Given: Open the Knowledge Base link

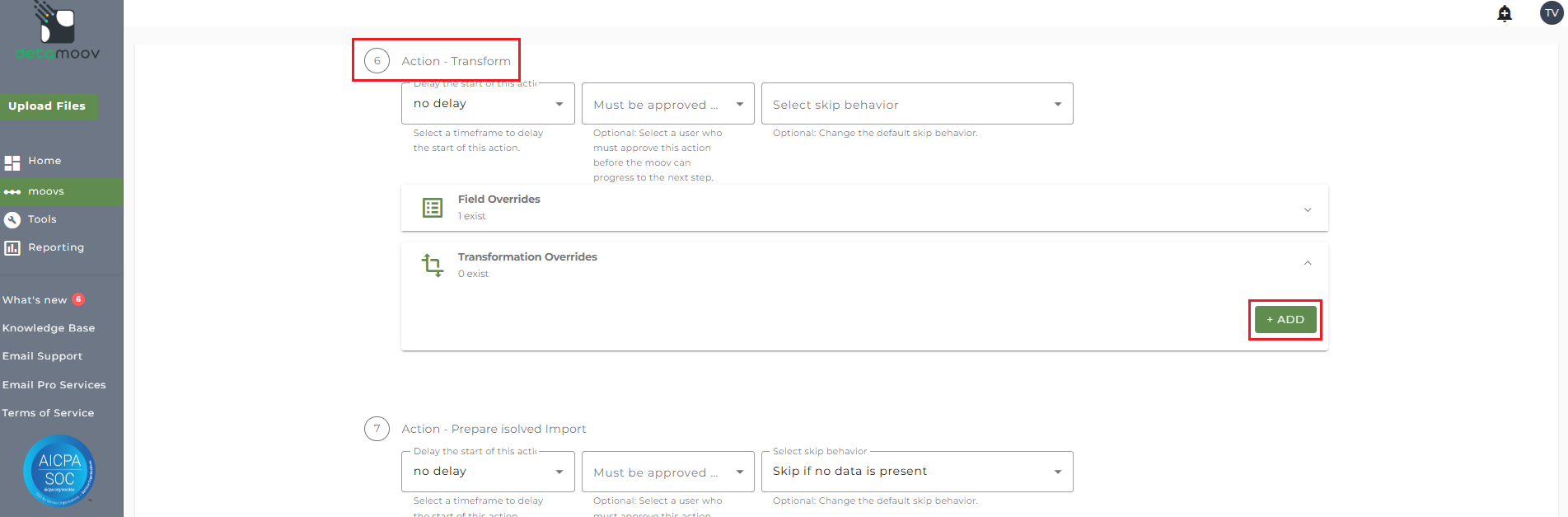Looking at the screenshot, I should tap(49, 328).
